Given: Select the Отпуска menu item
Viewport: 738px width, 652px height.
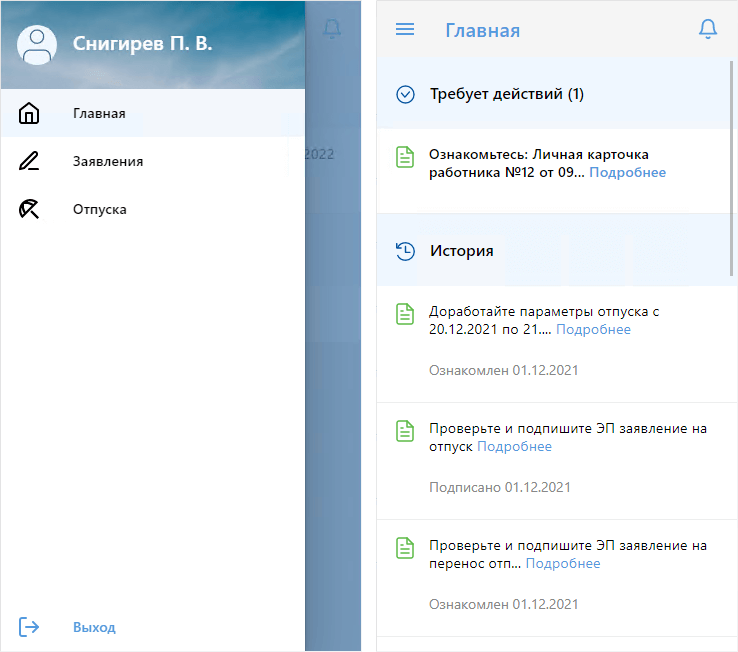Looking at the screenshot, I should pyautogui.click(x=153, y=209).
